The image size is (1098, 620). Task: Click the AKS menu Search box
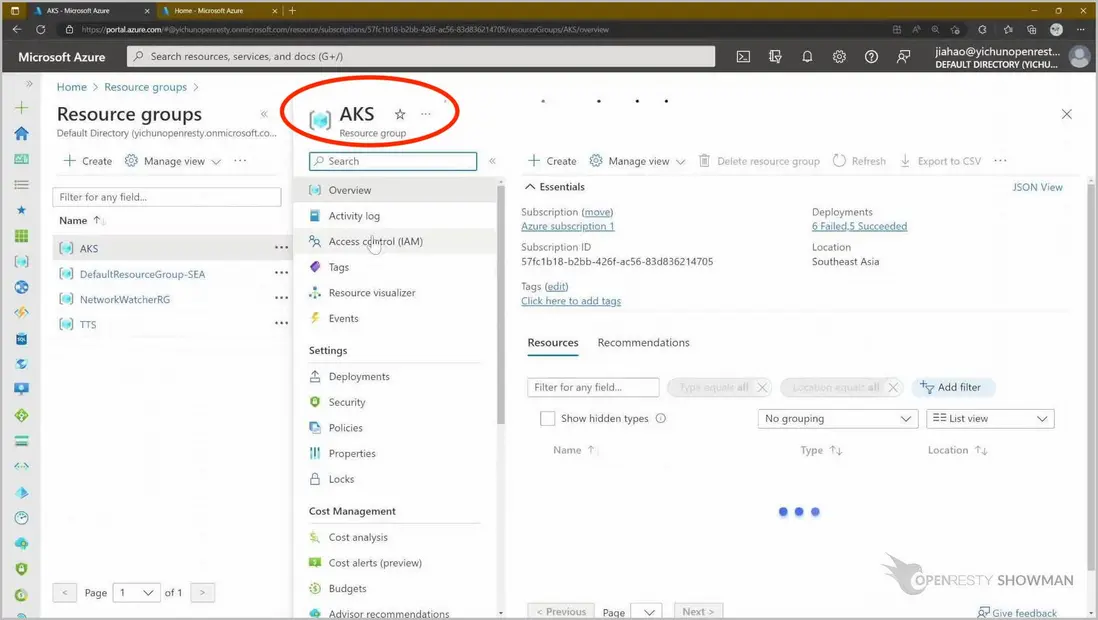(x=393, y=161)
